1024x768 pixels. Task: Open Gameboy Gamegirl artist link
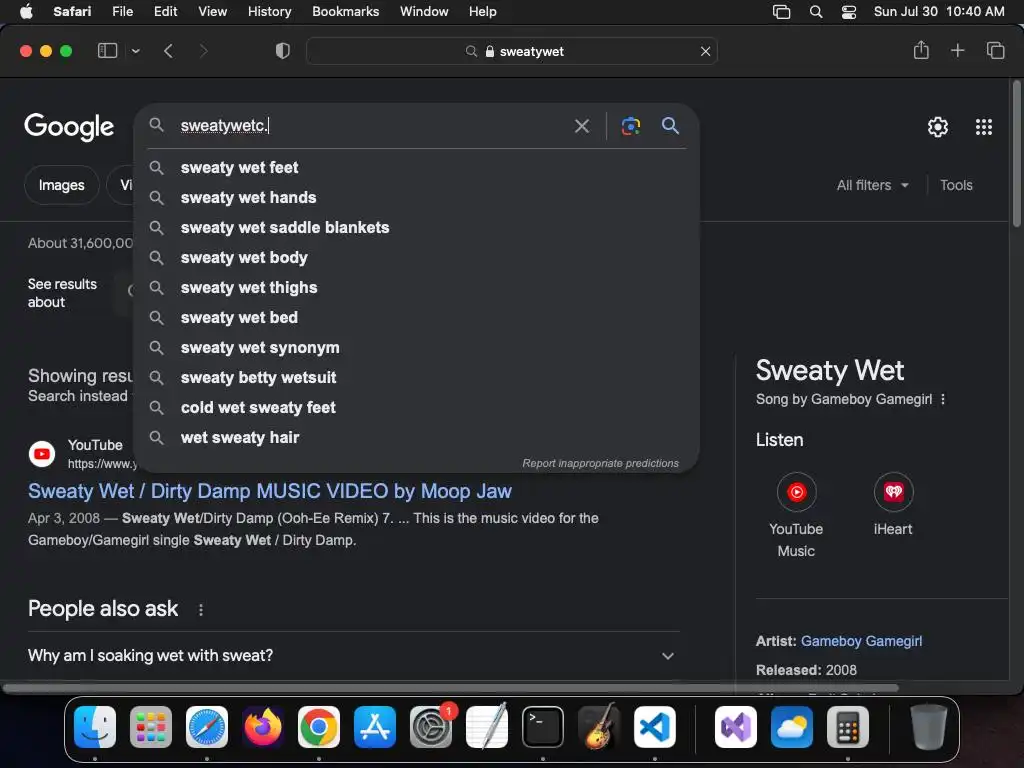pyautogui.click(x=861, y=641)
